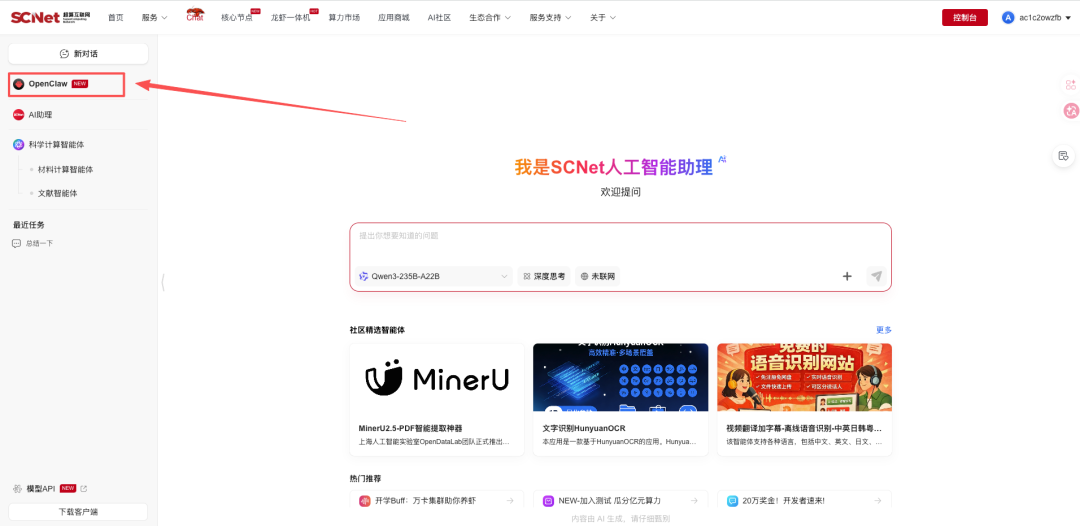
Task: Click the Qwen model logo icon
Action: click(364, 277)
